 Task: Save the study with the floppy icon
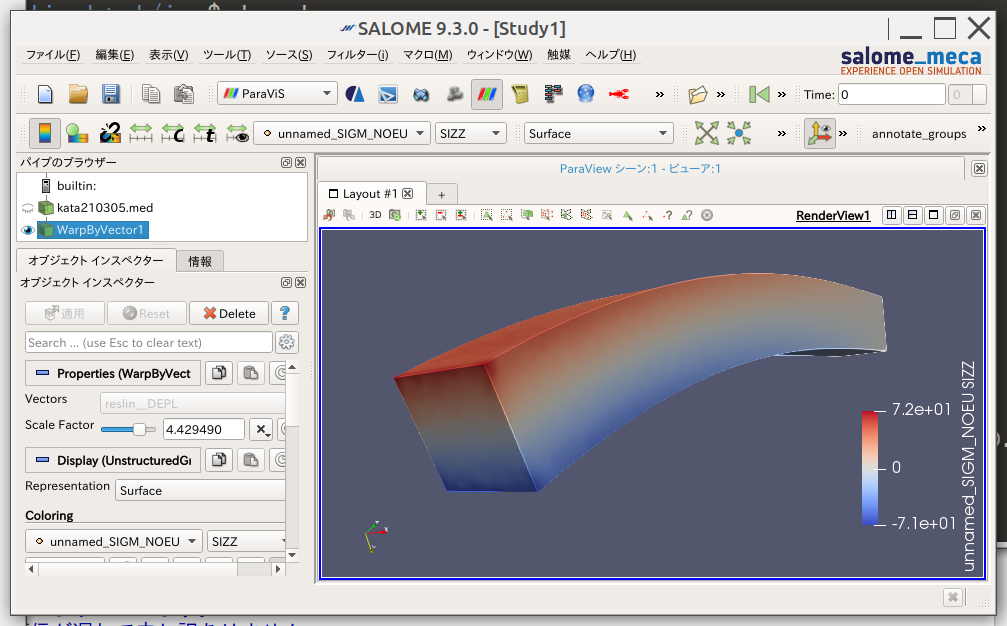(110, 94)
